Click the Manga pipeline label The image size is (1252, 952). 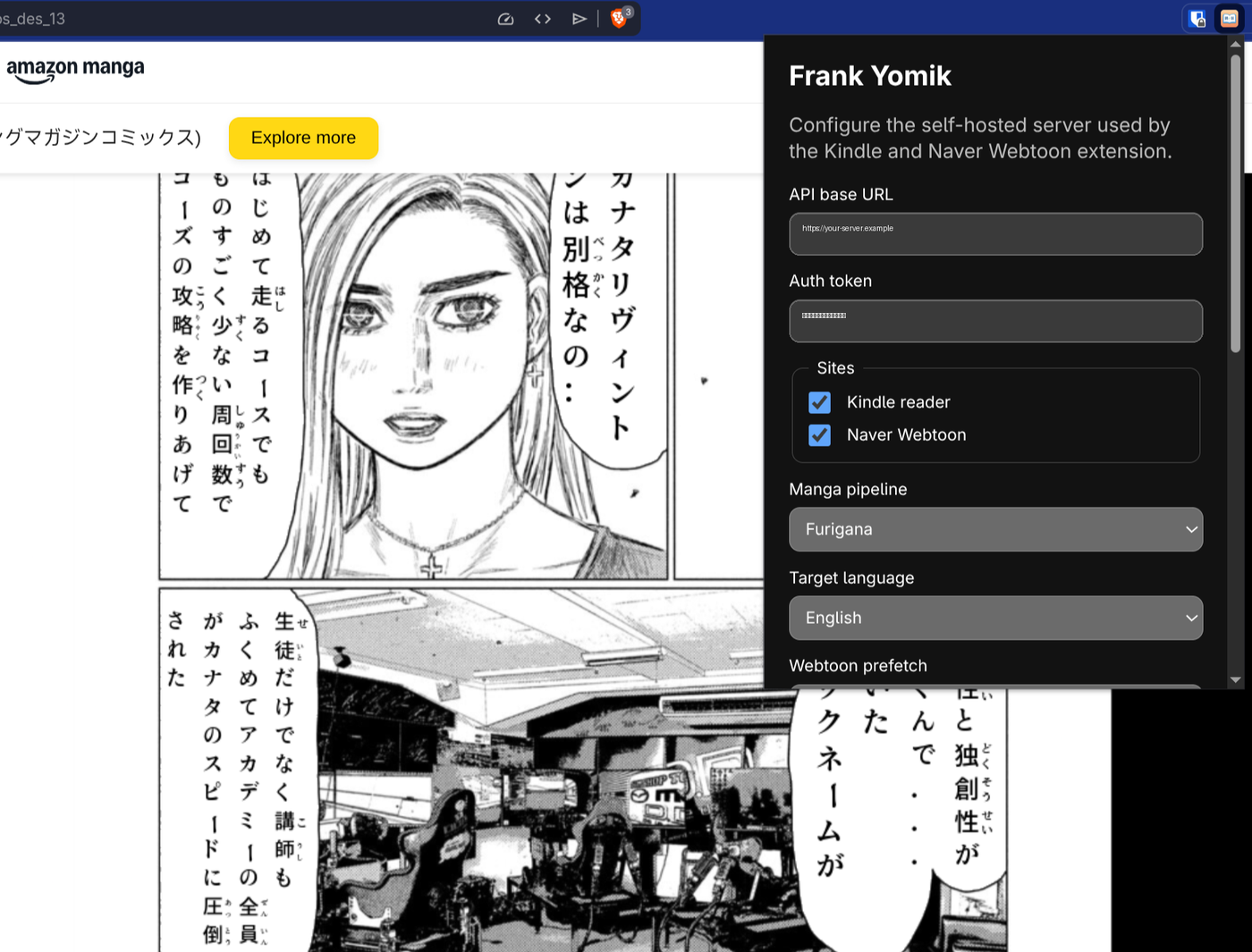pyautogui.click(x=848, y=489)
